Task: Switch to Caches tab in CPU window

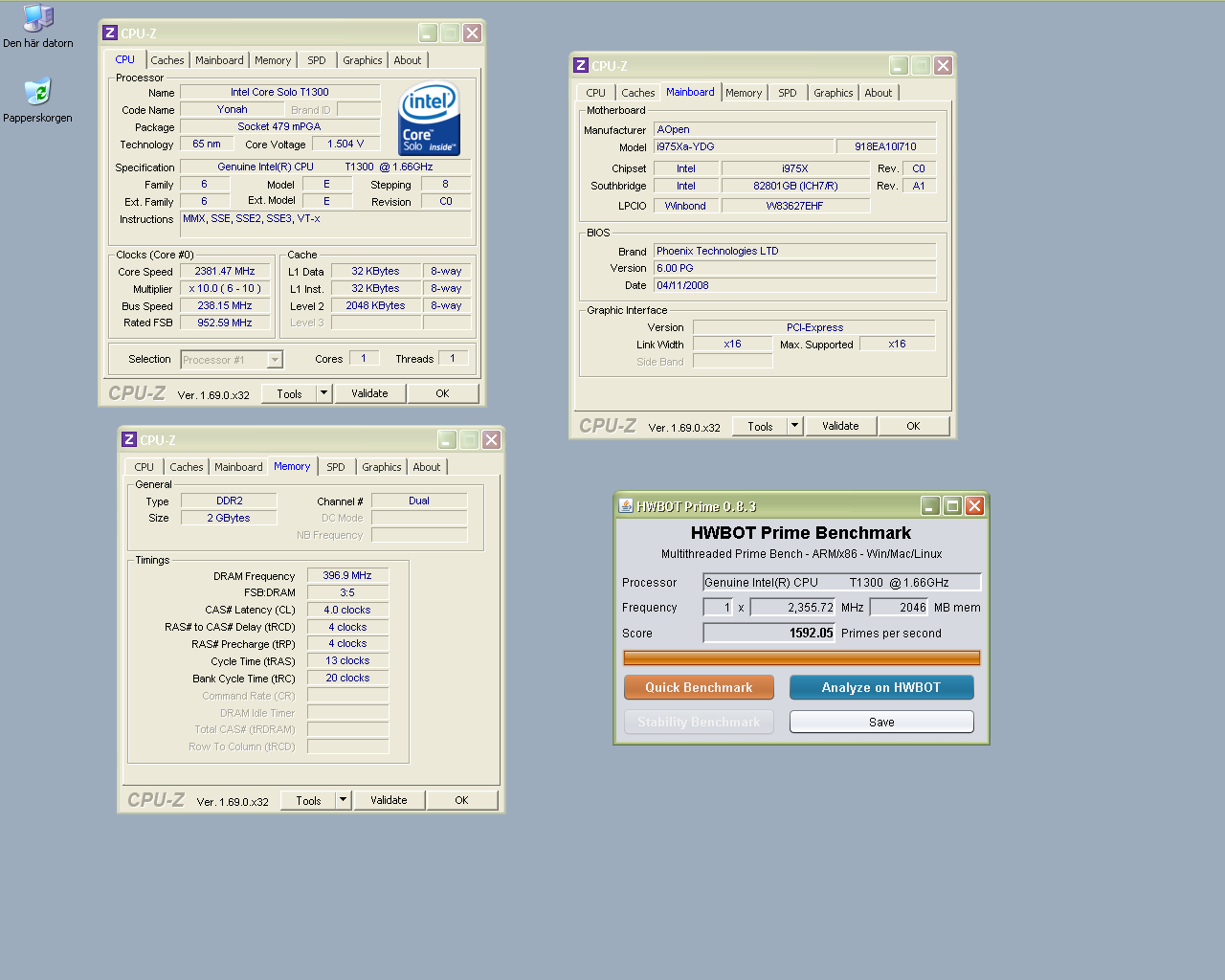Action: pos(167,60)
